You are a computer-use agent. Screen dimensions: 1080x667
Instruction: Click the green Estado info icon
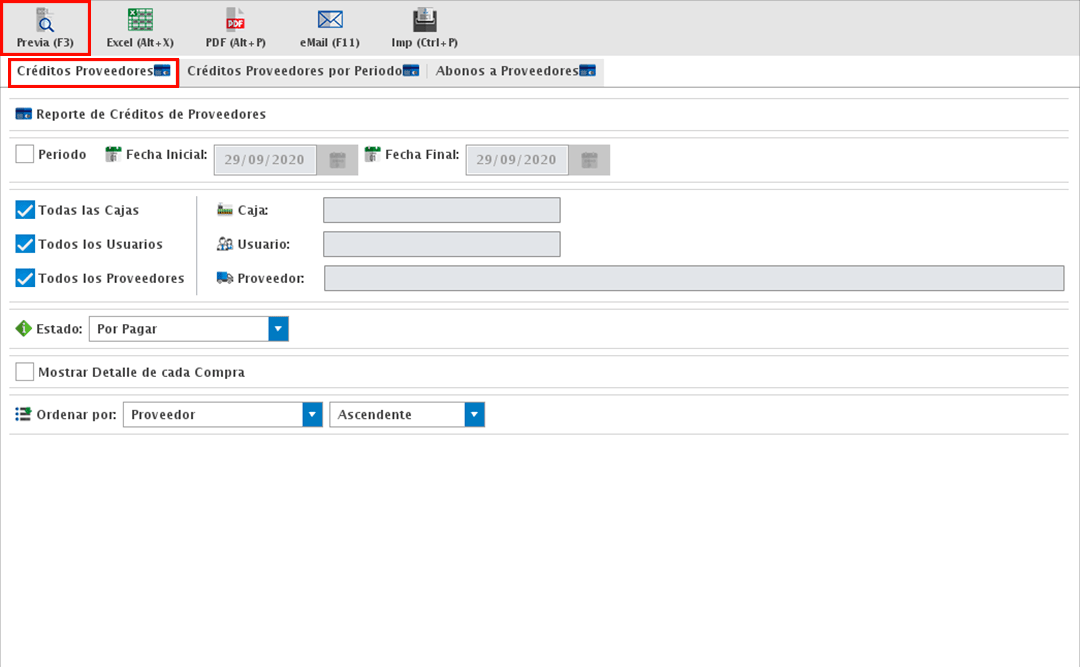point(24,328)
